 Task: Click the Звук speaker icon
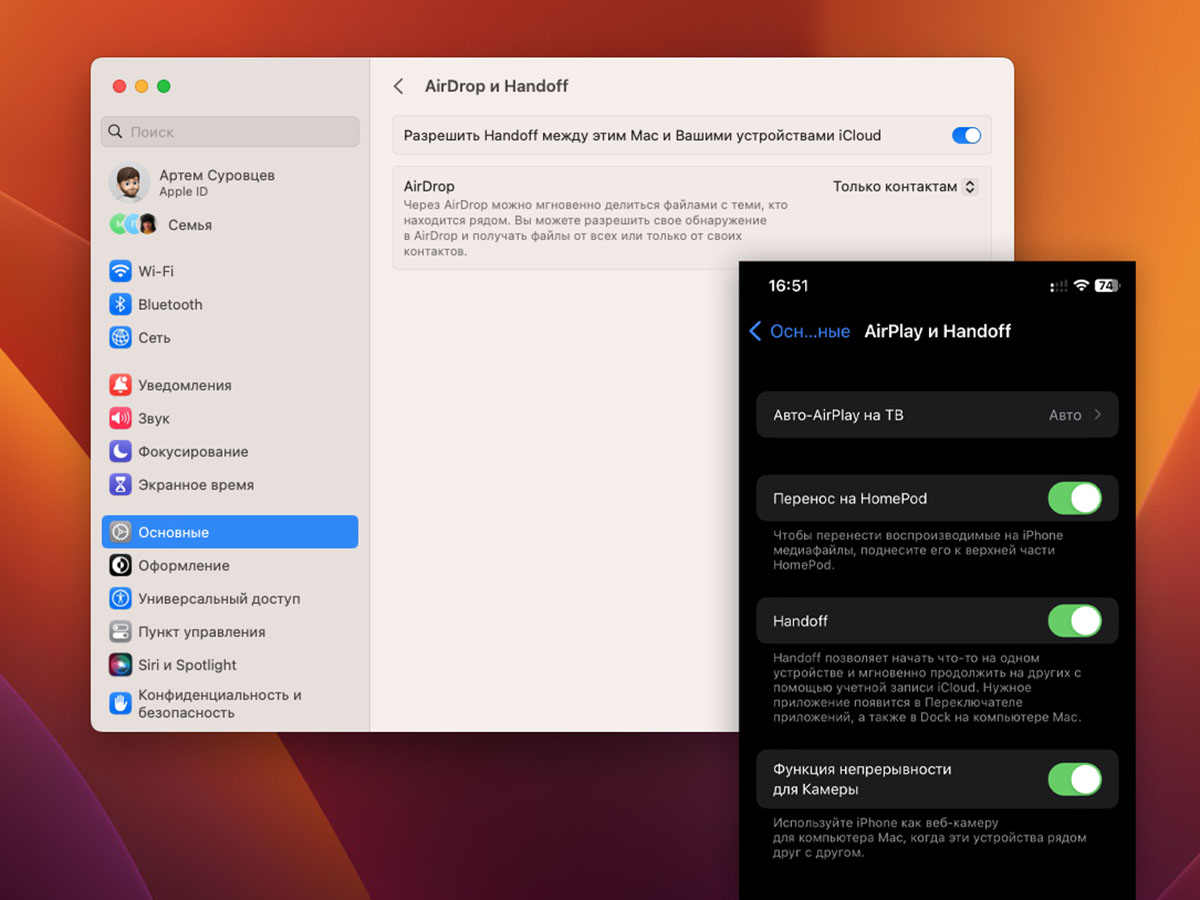click(120, 418)
